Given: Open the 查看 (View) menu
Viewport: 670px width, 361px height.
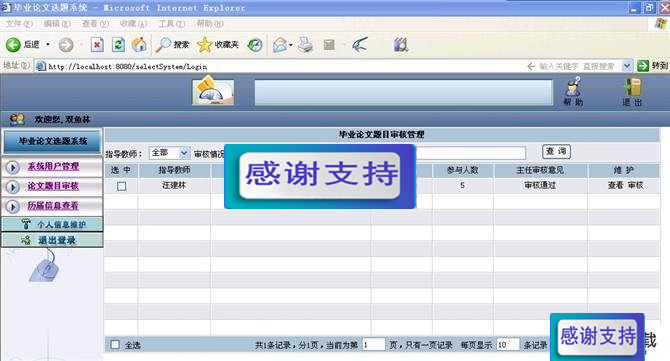Looking at the screenshot, I should coord(95,23).
